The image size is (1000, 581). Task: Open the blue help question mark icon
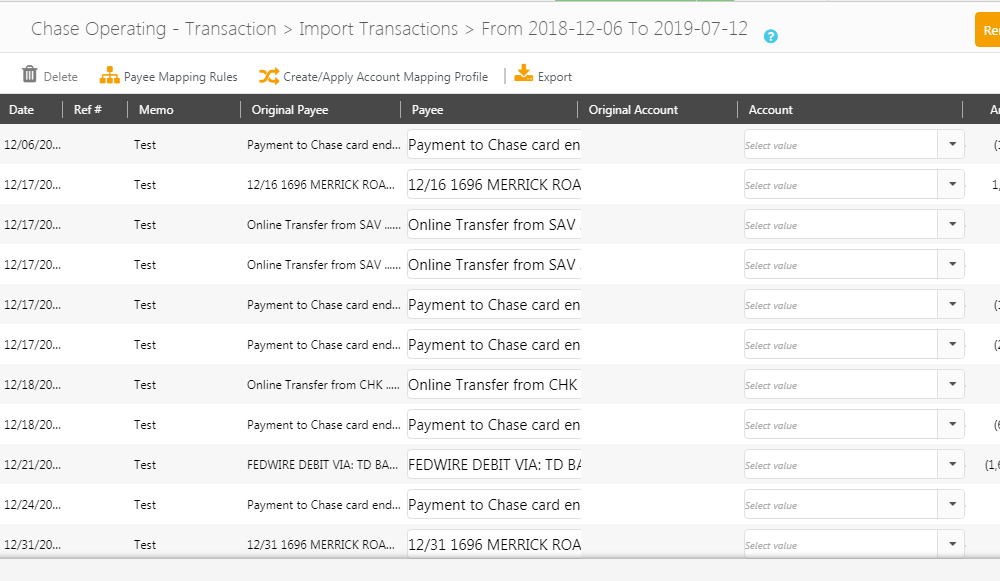pyautogui.click(x=770, y=36)
